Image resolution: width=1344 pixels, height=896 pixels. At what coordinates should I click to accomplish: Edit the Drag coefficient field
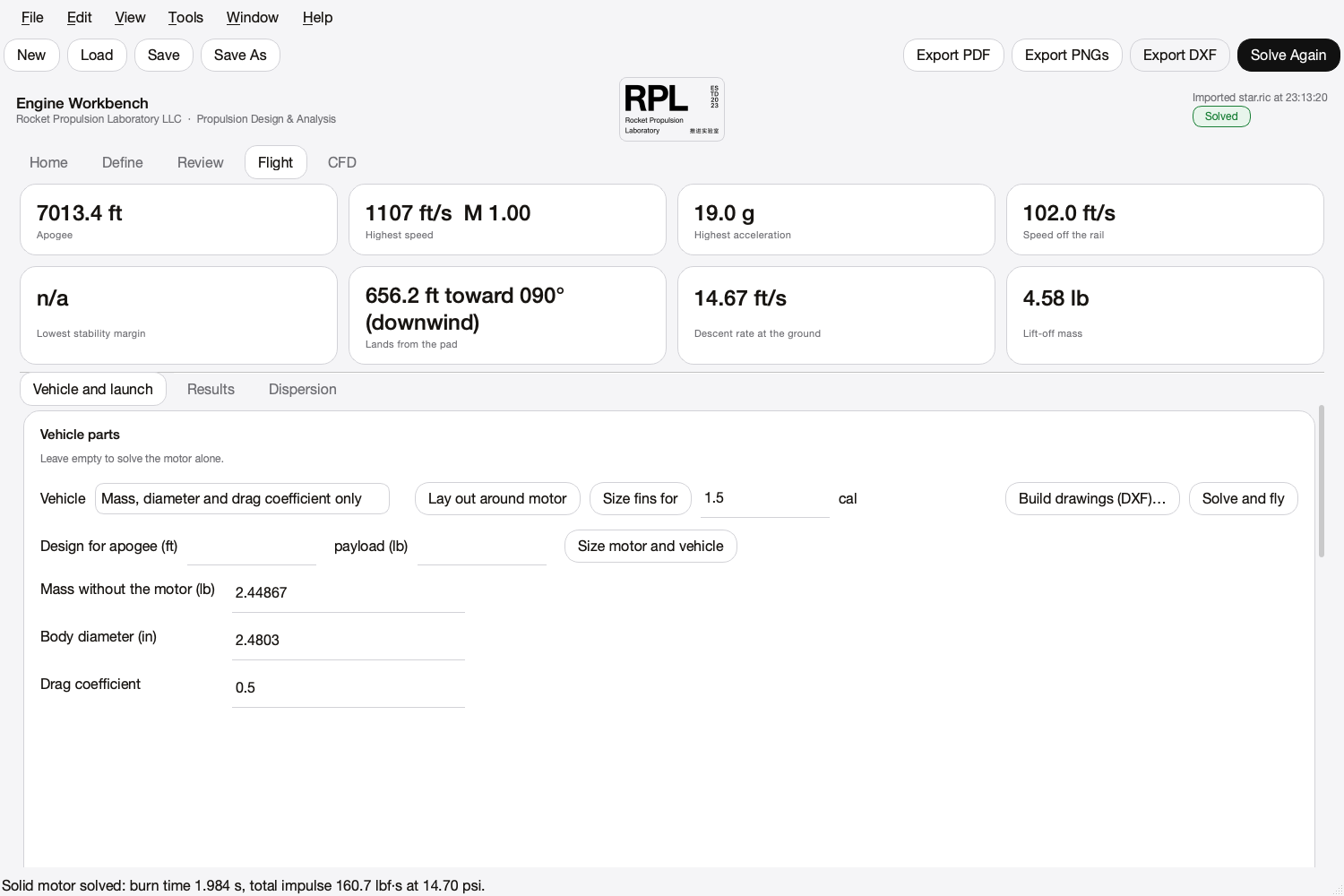[349, 687]
